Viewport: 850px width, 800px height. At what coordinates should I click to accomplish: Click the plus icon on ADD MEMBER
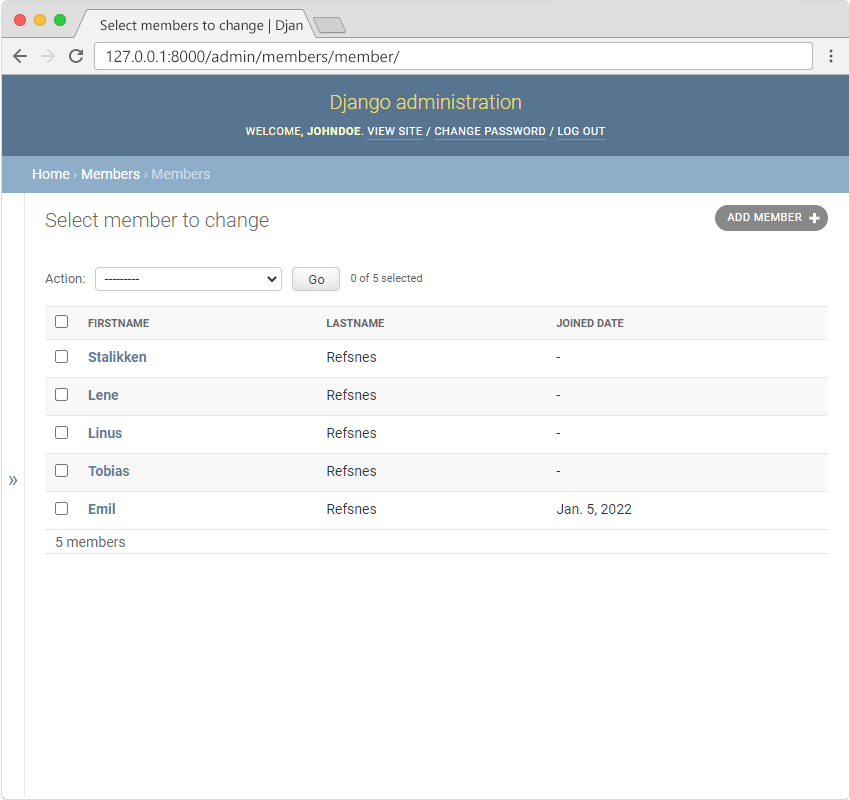815,217
